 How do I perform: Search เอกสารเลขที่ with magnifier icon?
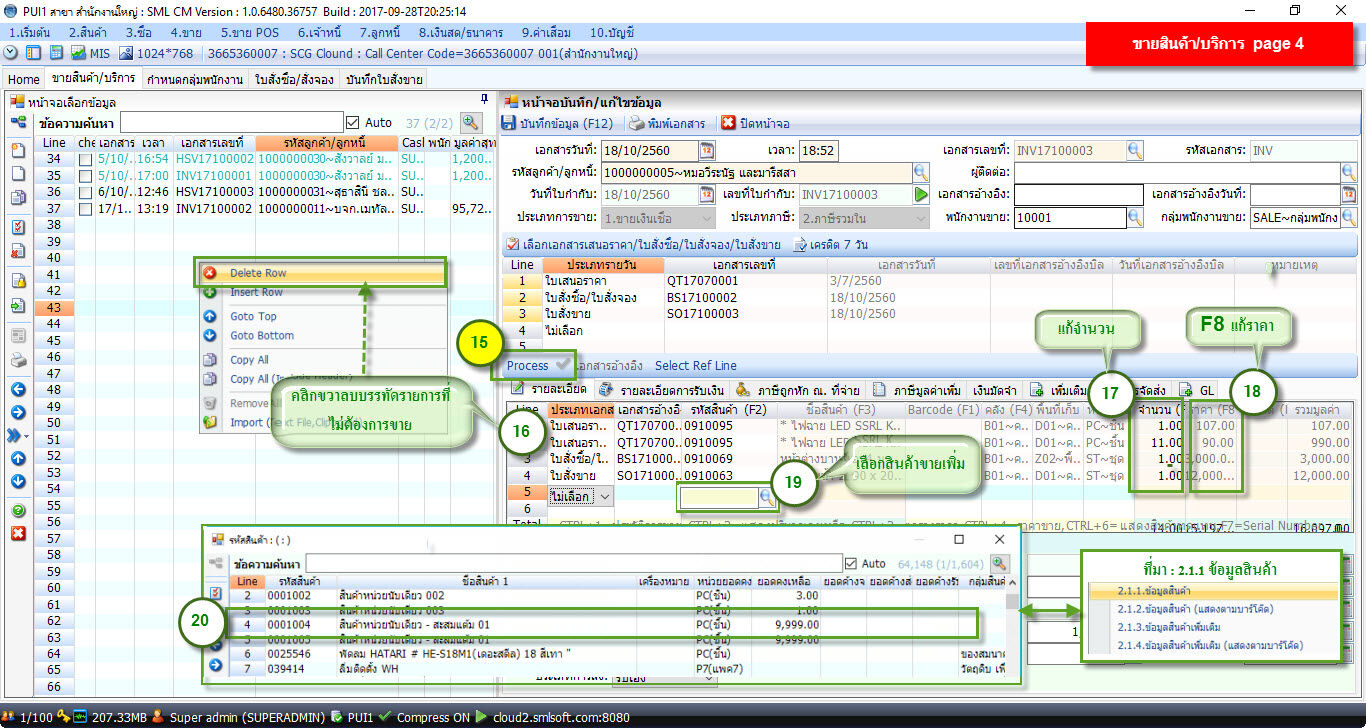point(1134,151)
